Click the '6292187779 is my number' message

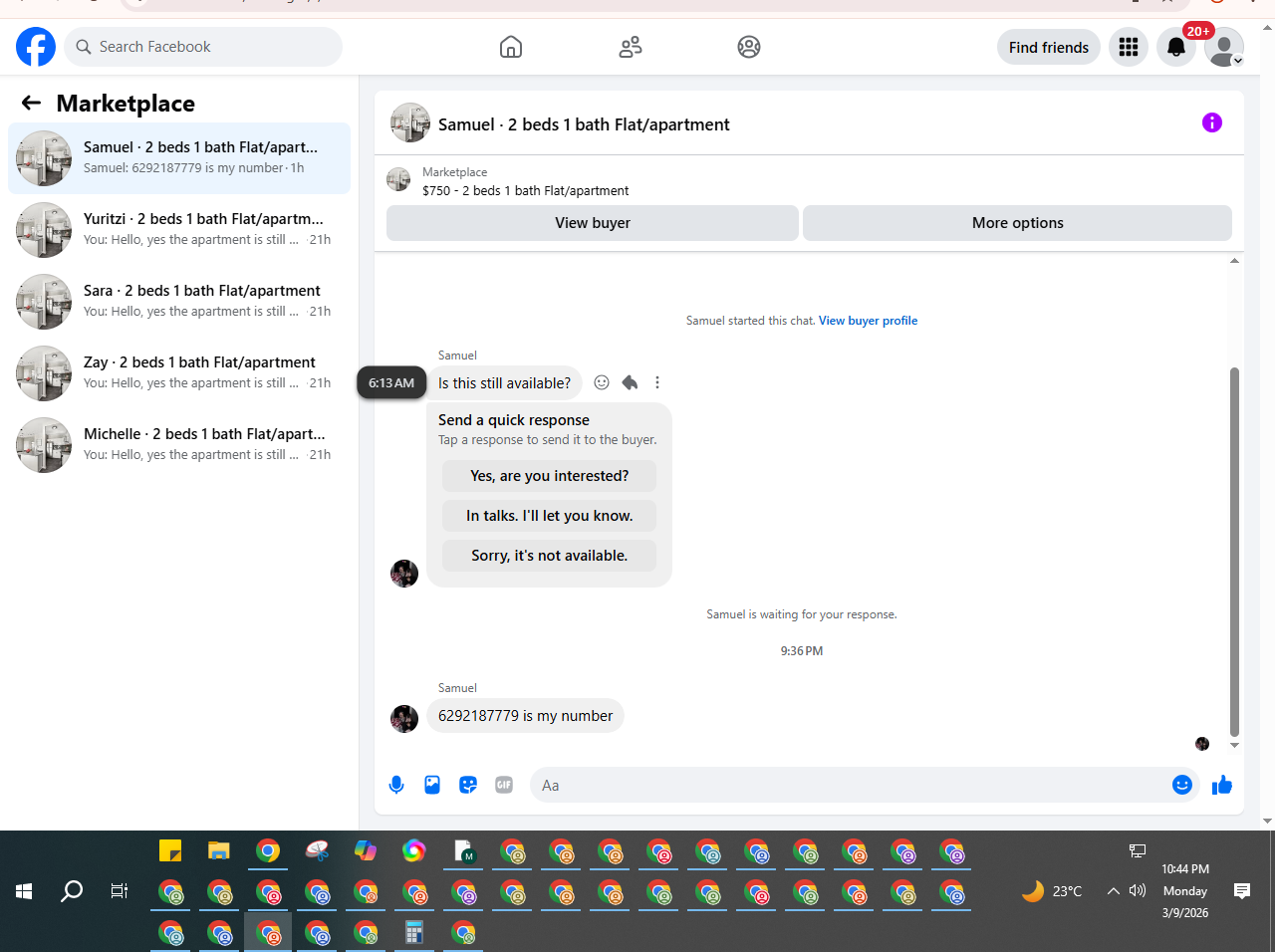pyautogui.click(x=525, y=716)
